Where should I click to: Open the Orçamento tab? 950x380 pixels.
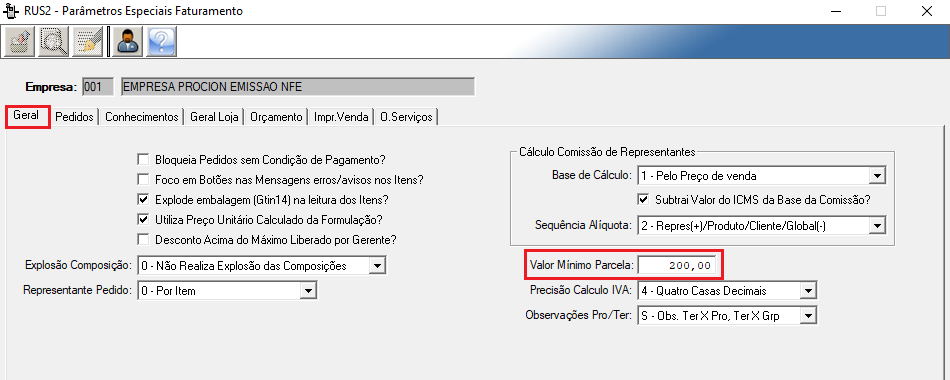[x=276, y=117]
